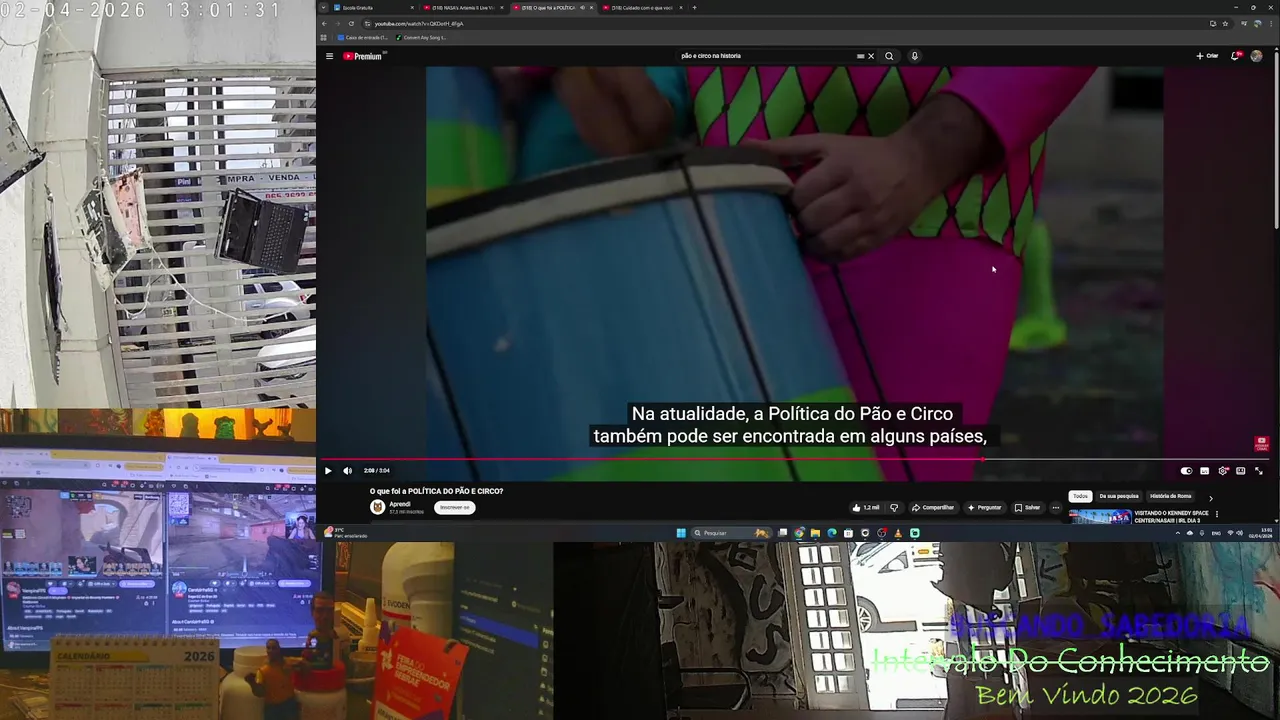1280x720 pixels.
Task: Open the Aprendi channel avatar
Action: click(x=377, y=507)
